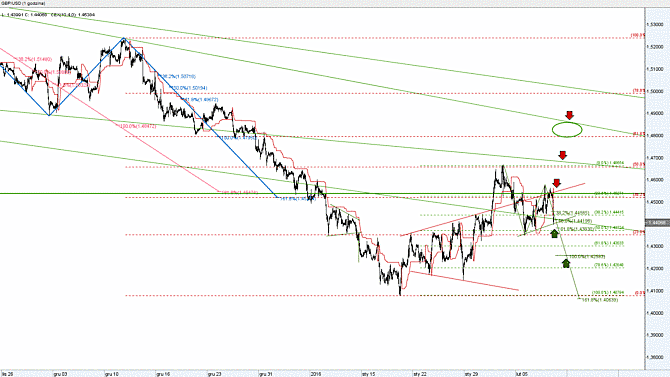Click the 'sty 22' date label
670x377 pixels.
(x=420, y=374)
